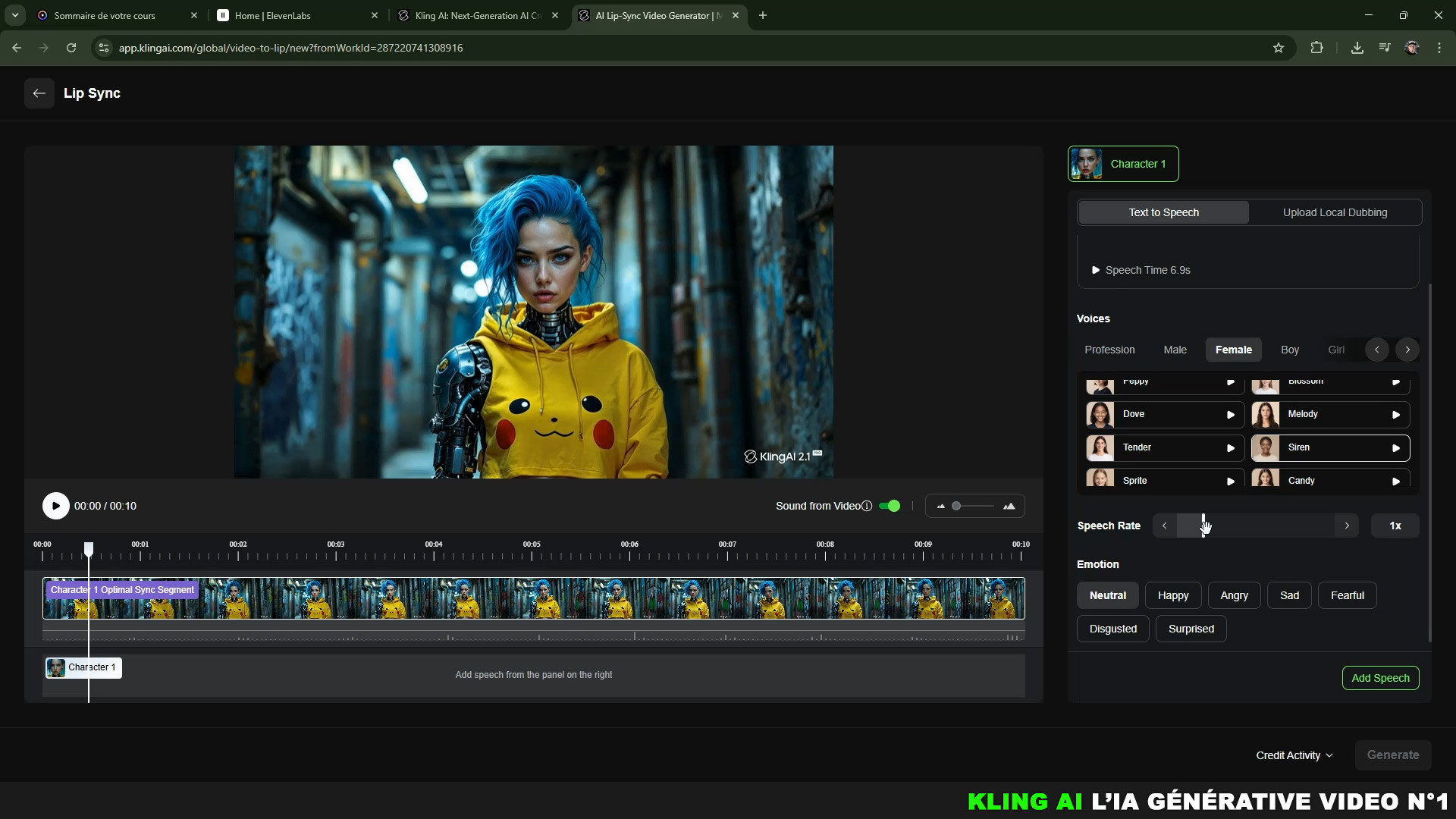Select the Profession voice category
The width and height of the screenshot is (1456, 819).
(x=1109, y=350)
